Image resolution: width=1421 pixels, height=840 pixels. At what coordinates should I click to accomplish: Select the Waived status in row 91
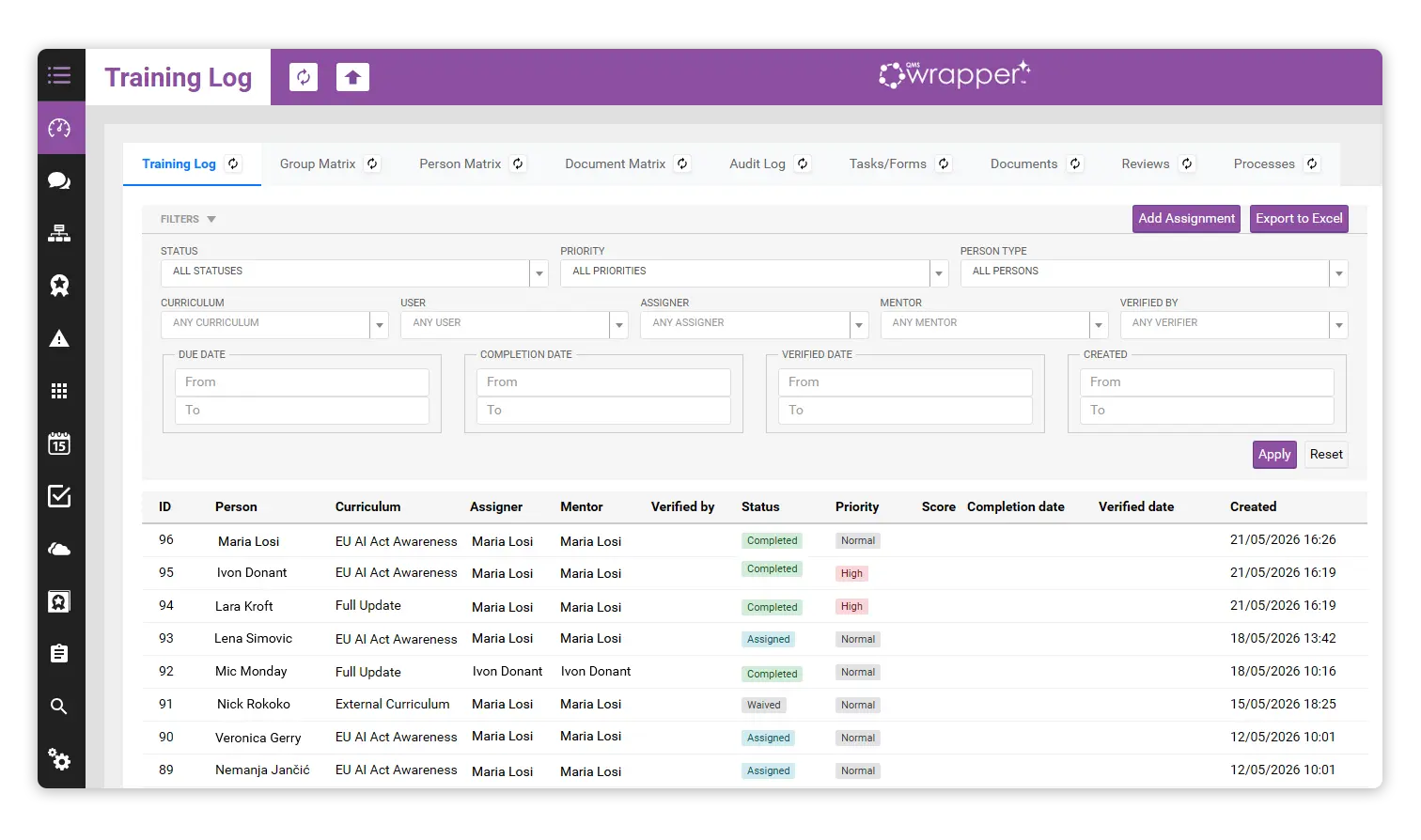(x=763, y=705)
